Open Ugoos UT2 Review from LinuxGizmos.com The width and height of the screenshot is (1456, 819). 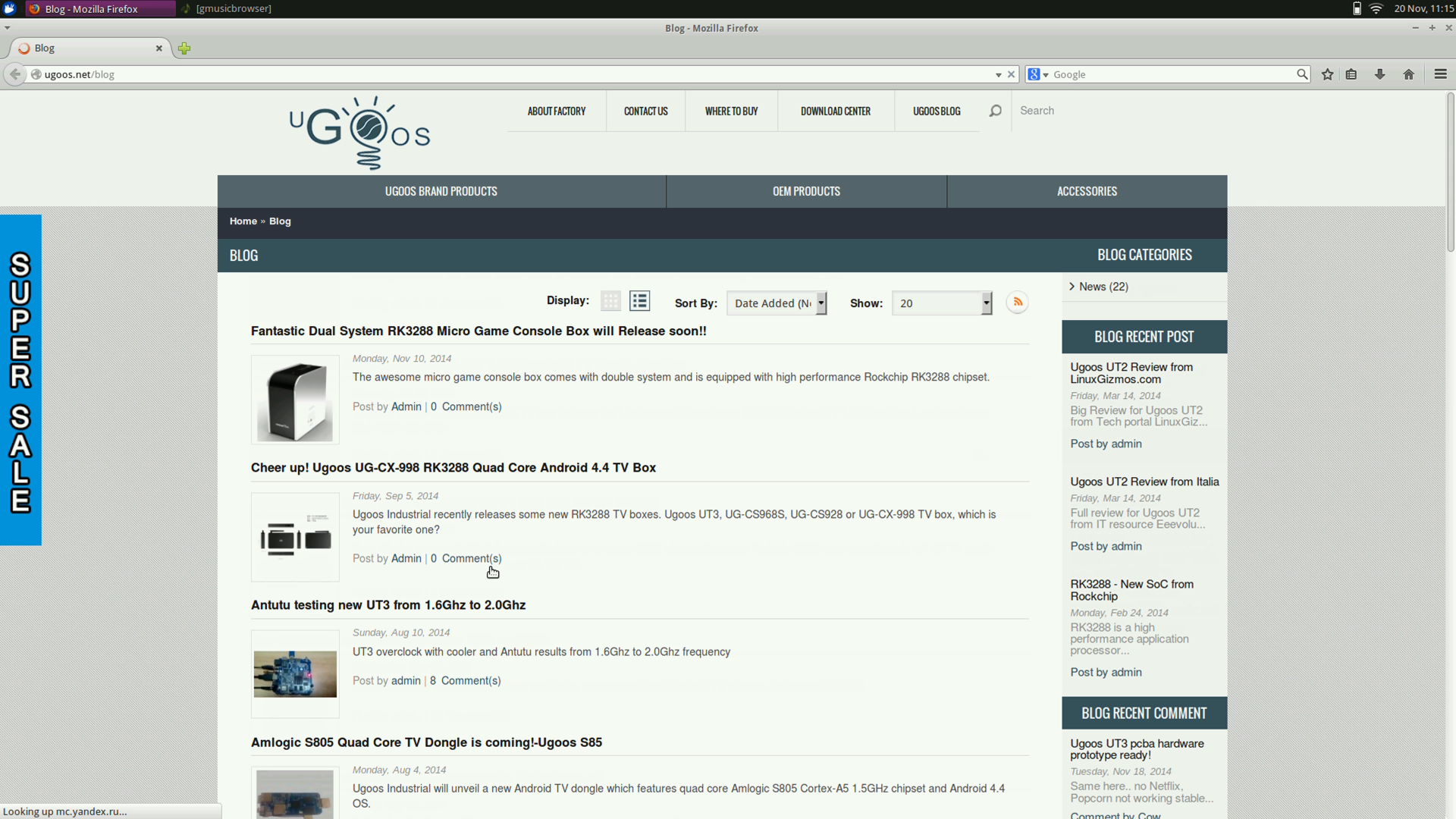click(1131, 373)
